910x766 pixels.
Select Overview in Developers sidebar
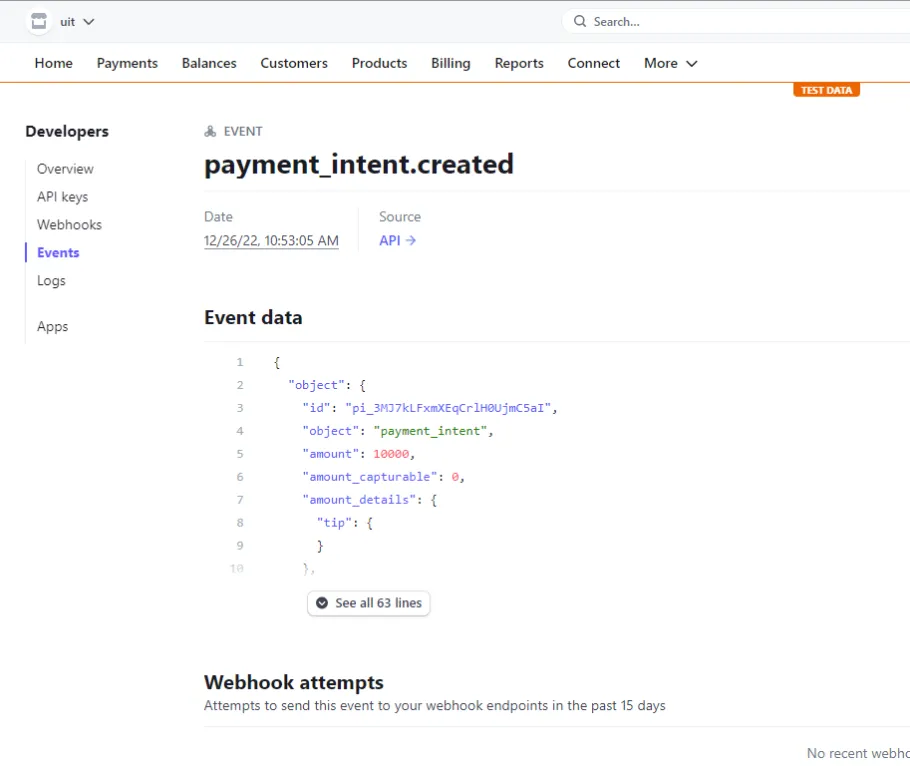coord(65,169)
